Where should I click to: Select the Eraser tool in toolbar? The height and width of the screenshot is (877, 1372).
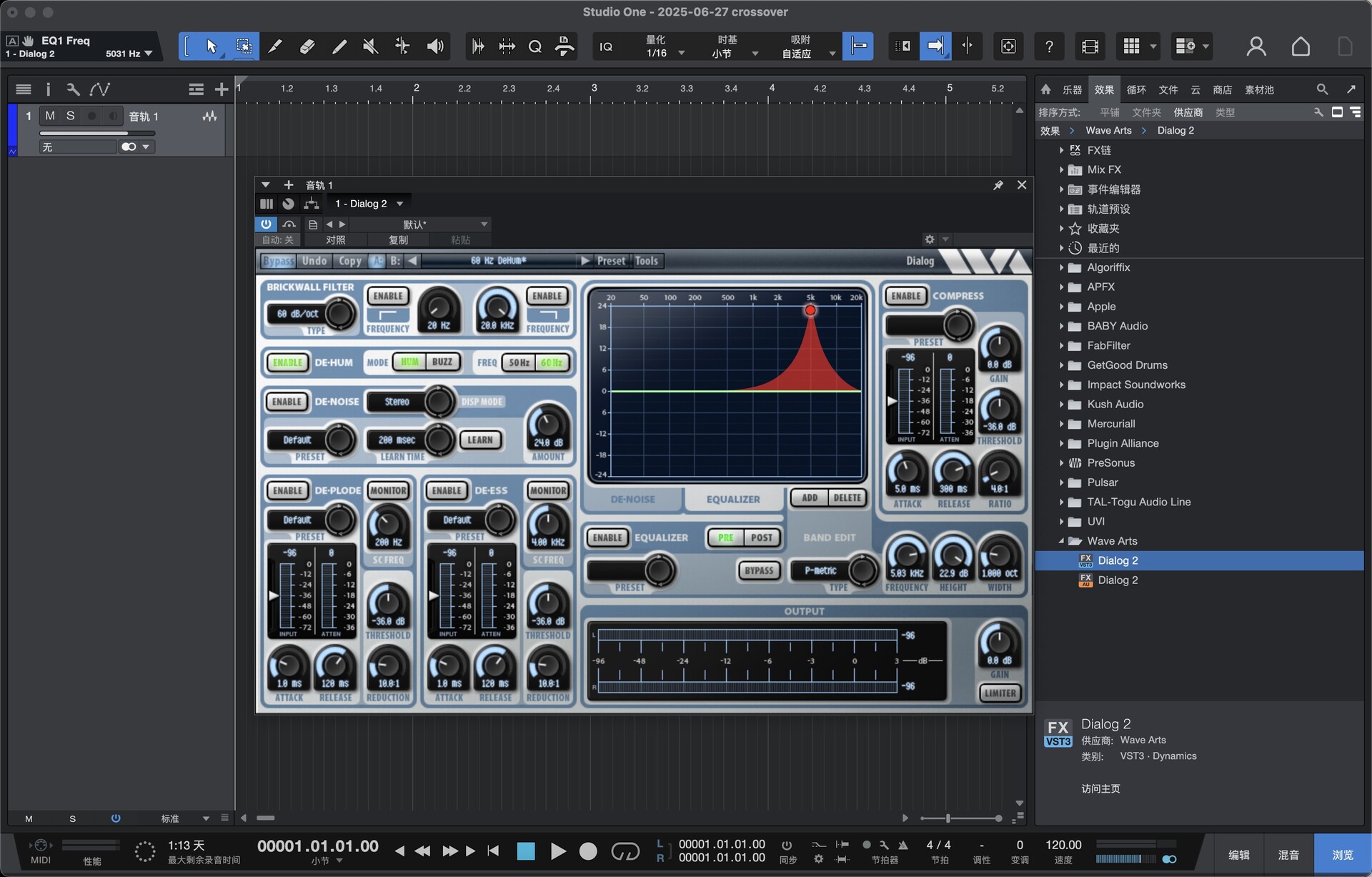(x=307, y=46)
